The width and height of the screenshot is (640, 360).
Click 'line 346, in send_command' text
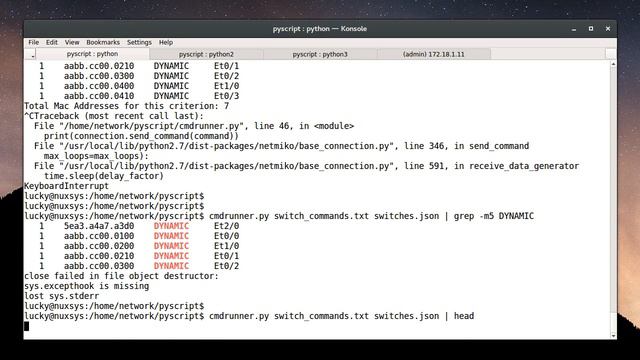(x=467, y=146)
